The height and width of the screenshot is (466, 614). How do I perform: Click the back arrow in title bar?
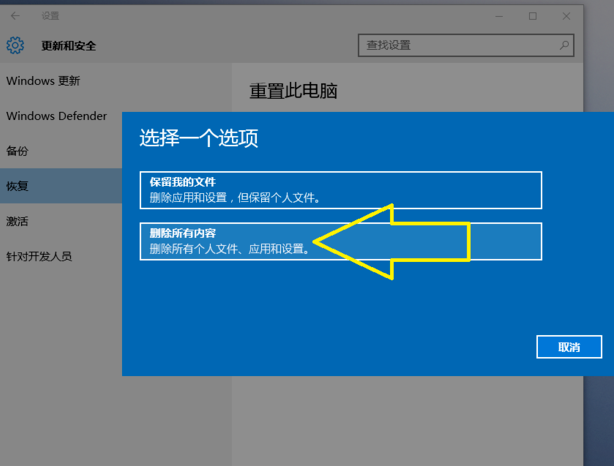[15, 16]
